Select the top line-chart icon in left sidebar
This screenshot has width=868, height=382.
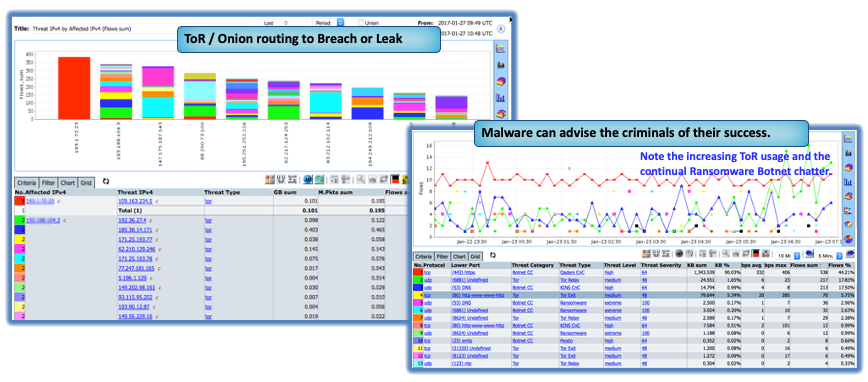click(x=501, y=48)
